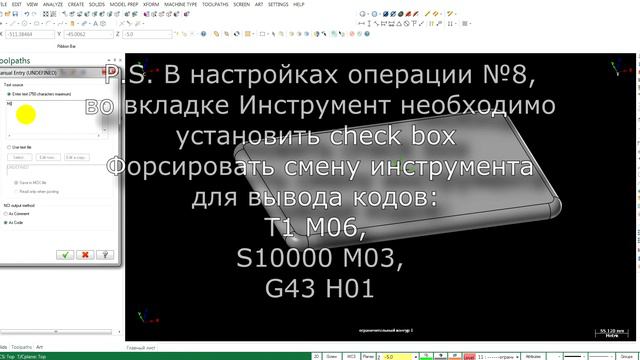Screen dimensions: 640x360
Task: Click the Y coordinate input field
Action: pos(88,34)
